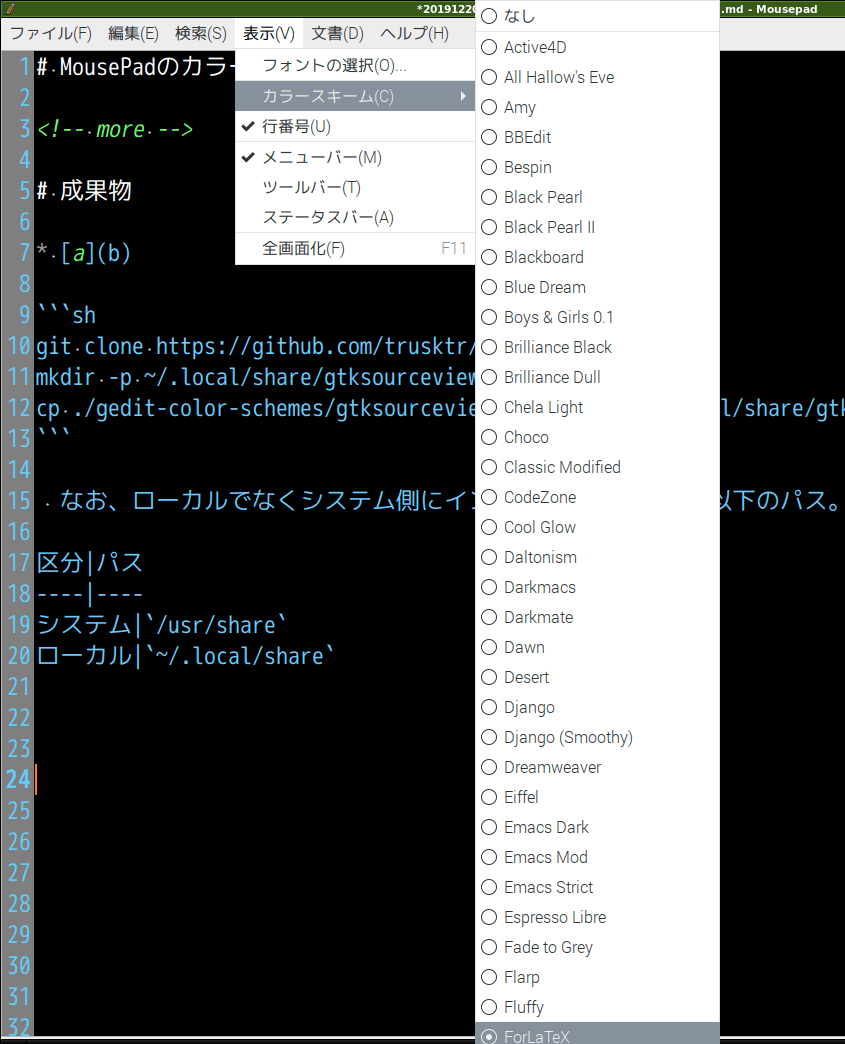This screenshot has width=845, height=1044.
Task: Select the Daltonism scheme
Action: [597, 557]
